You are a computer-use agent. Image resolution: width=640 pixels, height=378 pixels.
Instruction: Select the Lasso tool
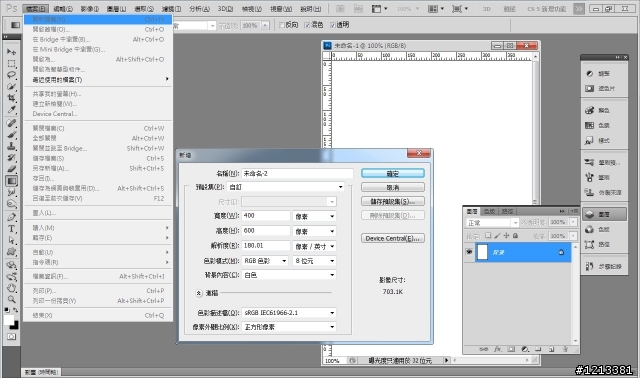(11, 75)
